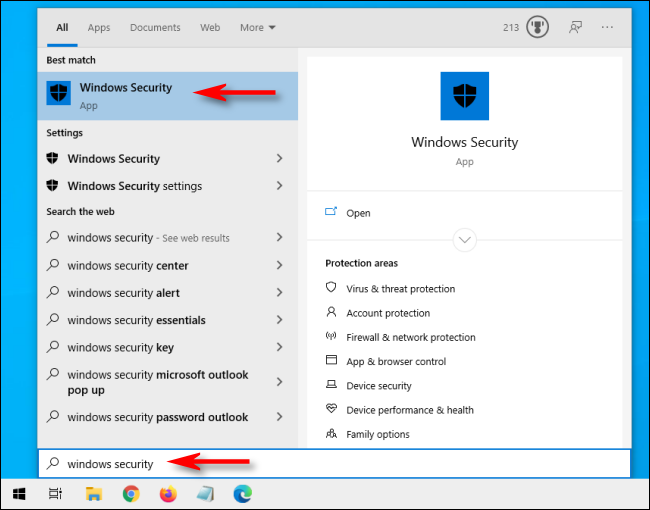This screenshot has width=650, height=510.
Task: Expand details with the circled chevron
Action: tap(465, 240)
